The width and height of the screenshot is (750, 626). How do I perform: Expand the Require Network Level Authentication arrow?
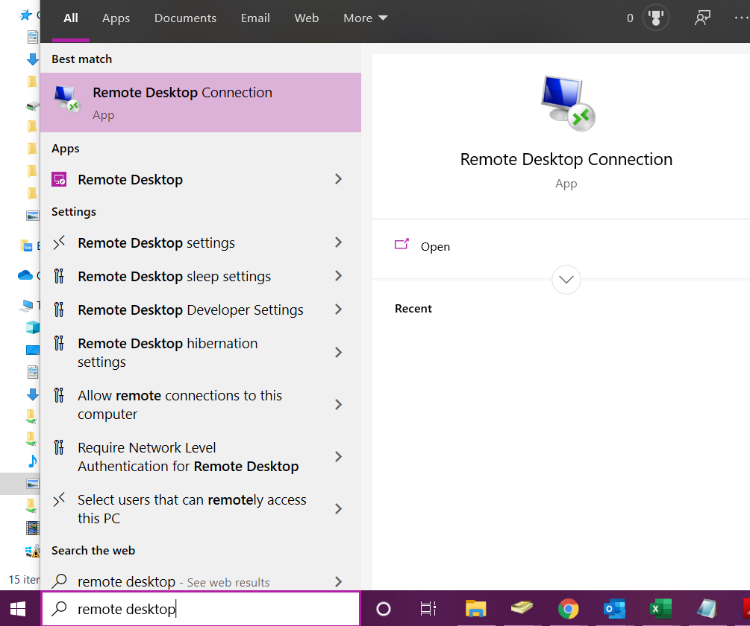[x=339, y=457]
